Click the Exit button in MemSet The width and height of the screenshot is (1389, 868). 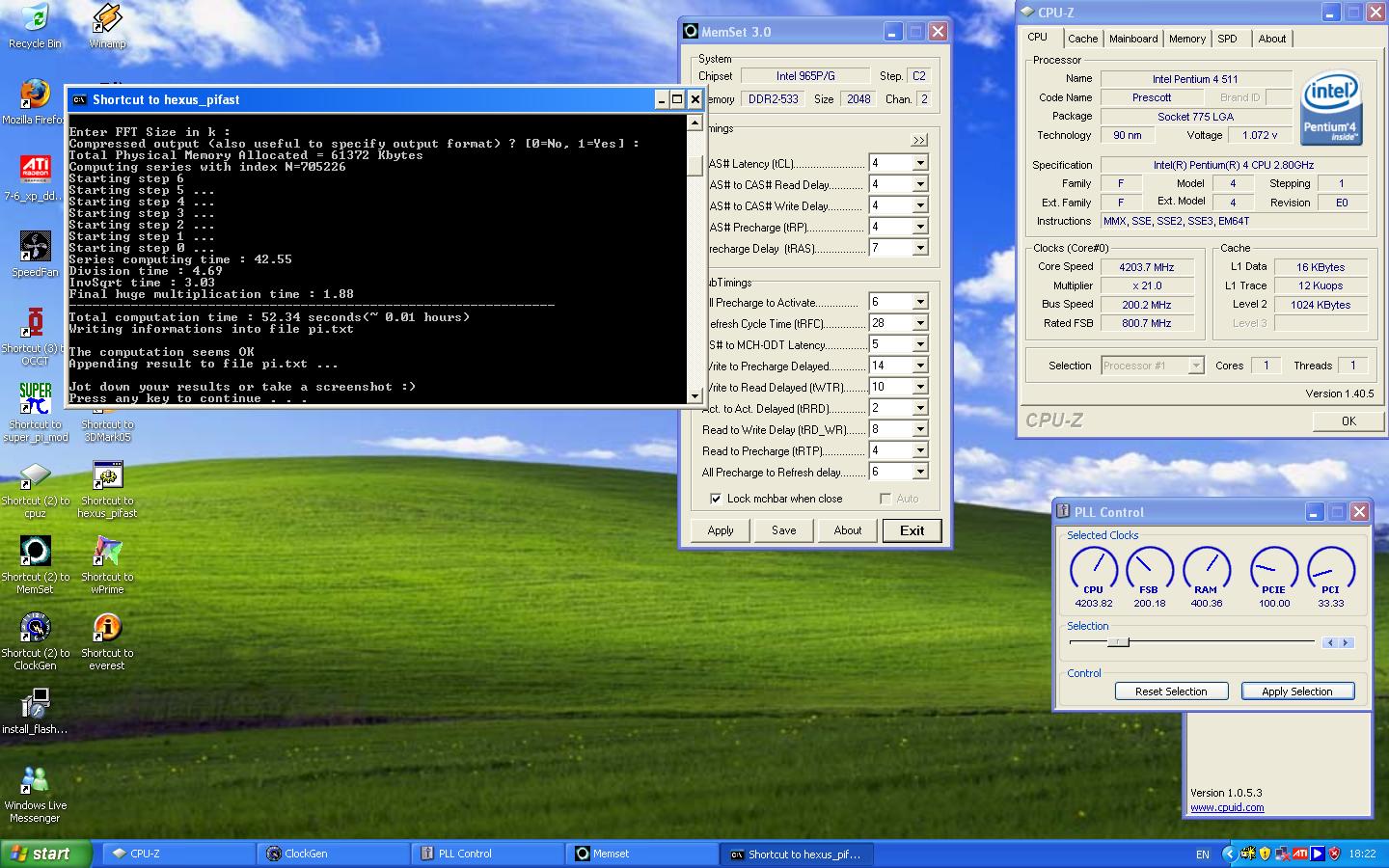click(x=912, y=530)
